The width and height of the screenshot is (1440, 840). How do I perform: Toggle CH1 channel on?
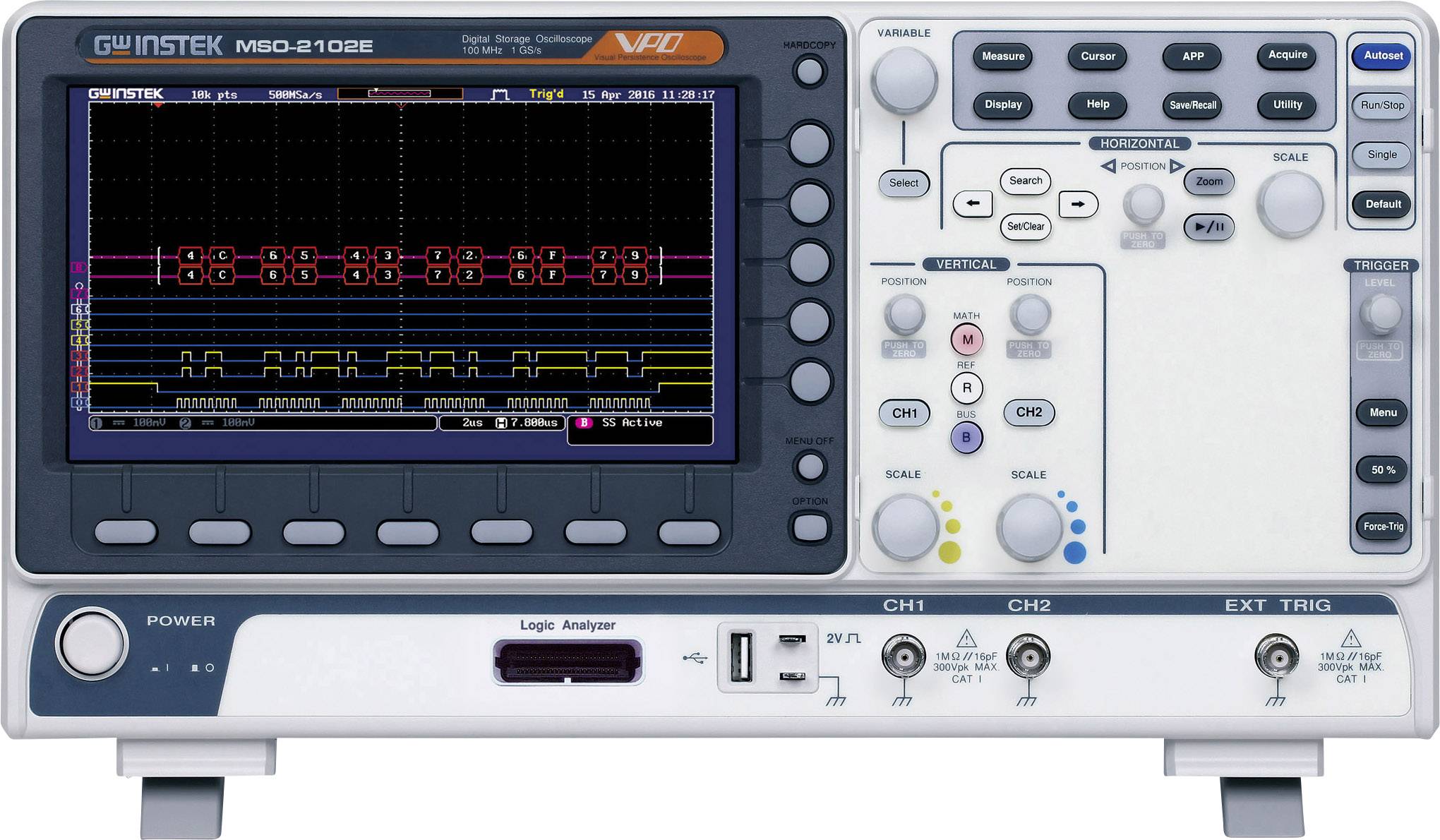point(905,413)
